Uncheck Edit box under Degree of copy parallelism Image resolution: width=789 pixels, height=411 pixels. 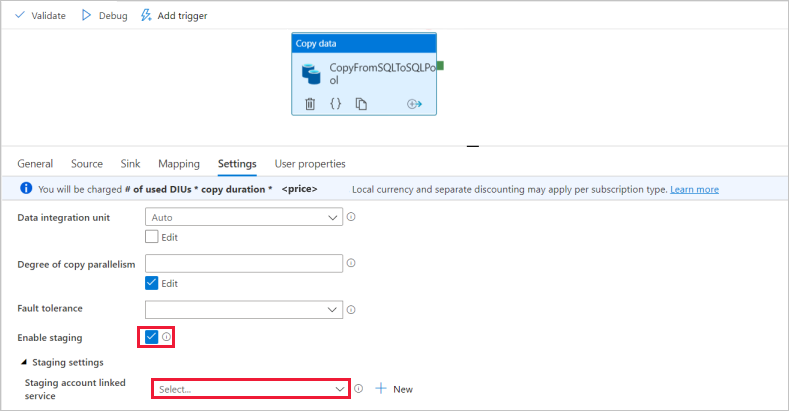tap(152, 283)
